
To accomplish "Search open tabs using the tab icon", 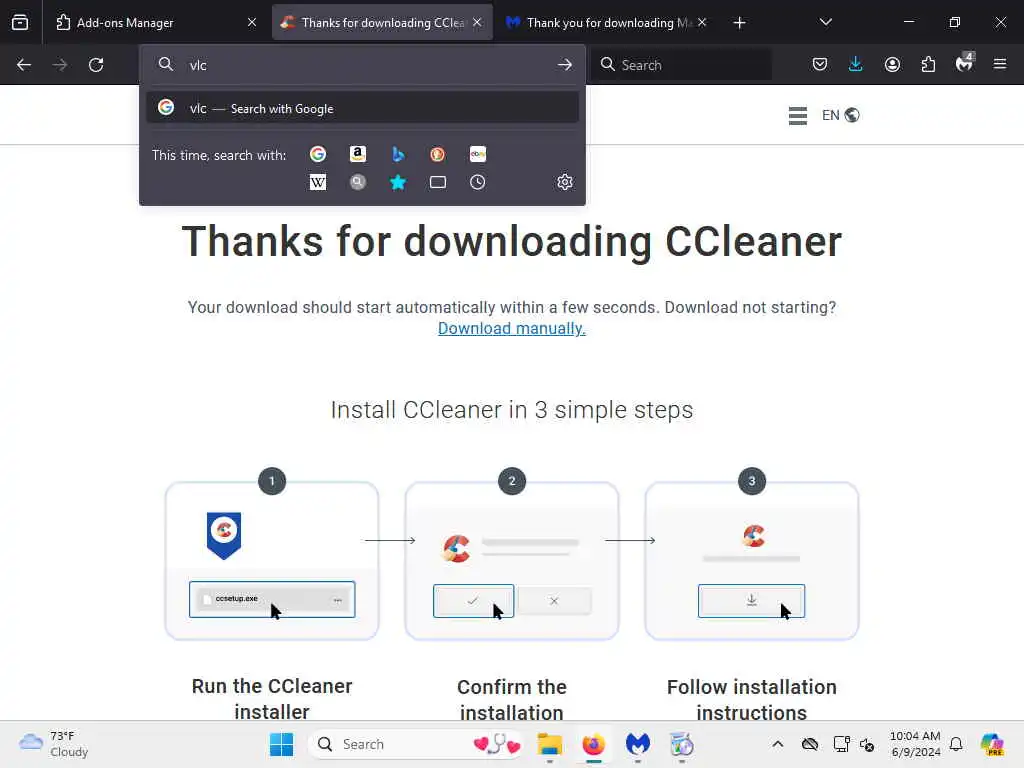I will (x=438, y=182).
